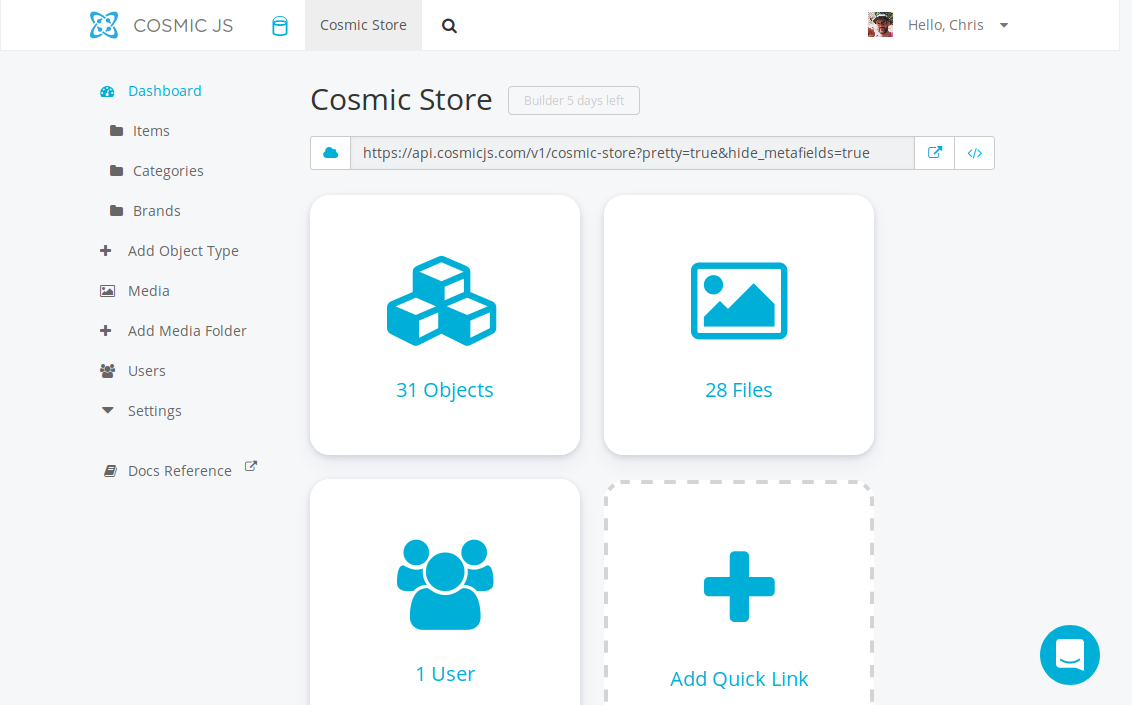Click Chris's profile avatar
This screenshot has width=1132, height=705.
[x=880, y=25]
